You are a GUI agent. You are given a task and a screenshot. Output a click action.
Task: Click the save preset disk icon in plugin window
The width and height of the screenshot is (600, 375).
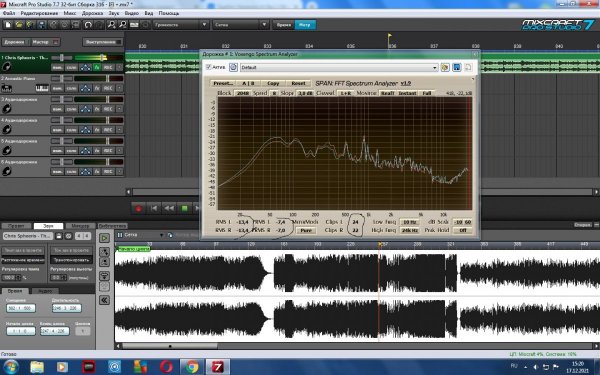tap(457, 68)
